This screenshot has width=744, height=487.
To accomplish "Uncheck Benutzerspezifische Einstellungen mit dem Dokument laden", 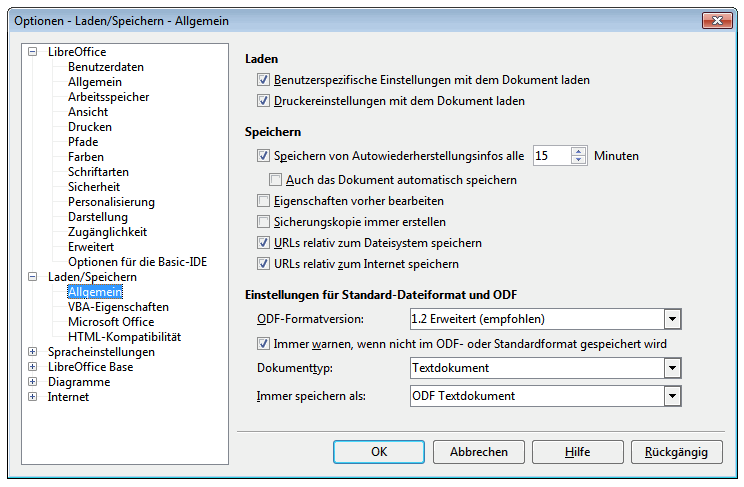I will pos(263,80).
